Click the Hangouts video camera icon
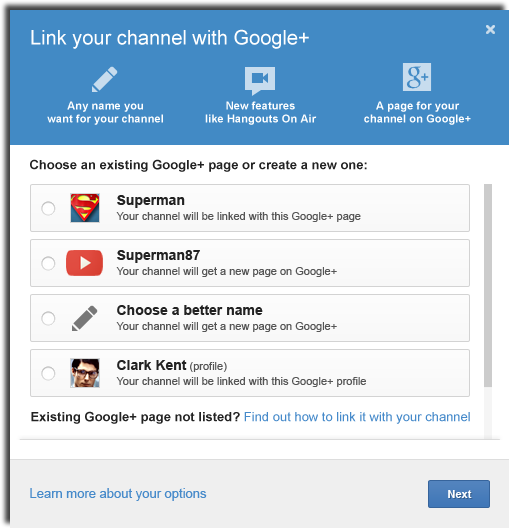509x528 pixels. [260, 80]
